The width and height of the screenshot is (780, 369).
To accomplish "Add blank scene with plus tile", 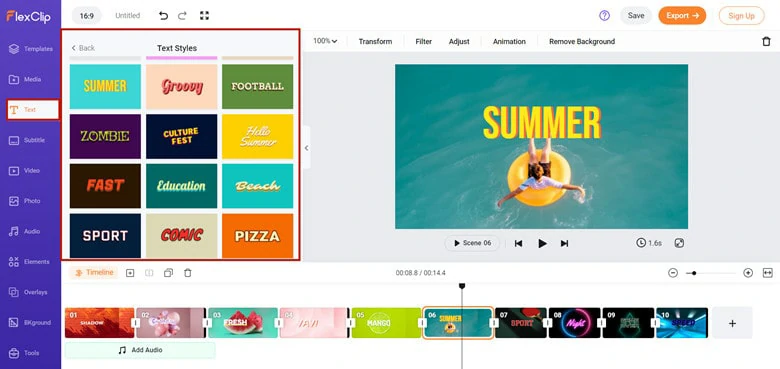I will point(732,323).
